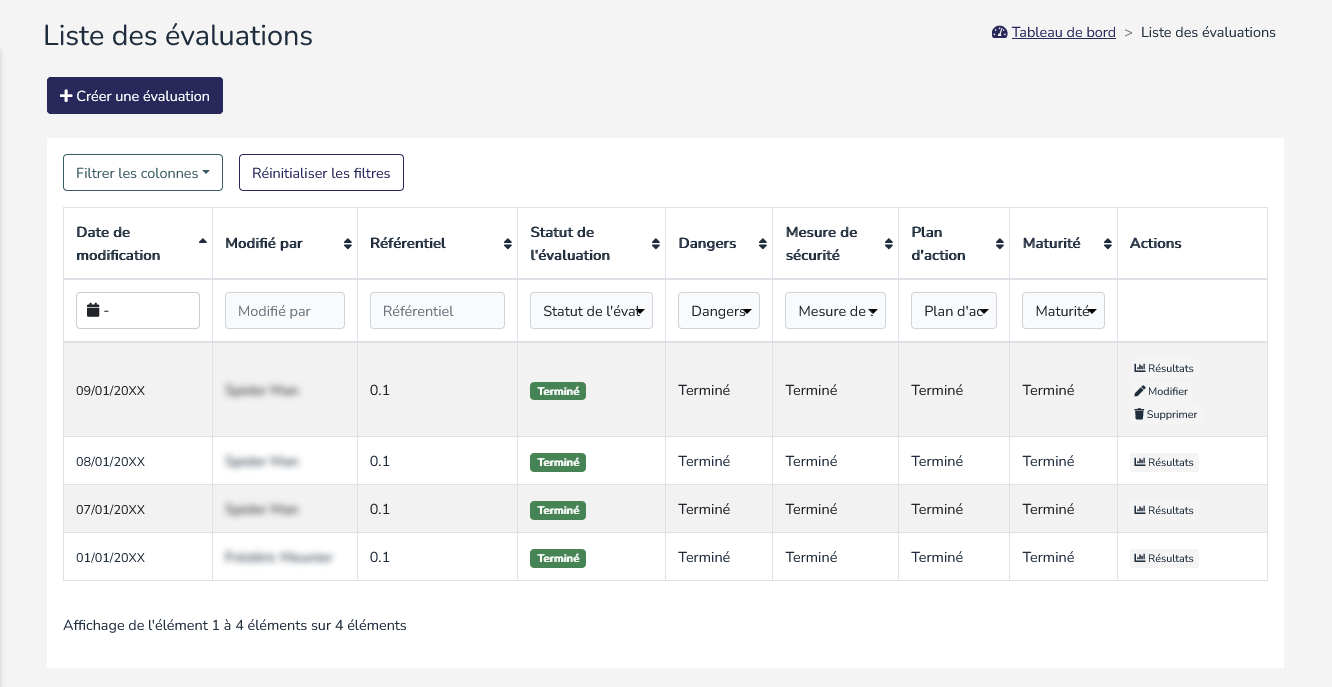
Task: Click the trash Supprimer icon in first row
Action: pyautogui.click(x=1139, y=414)
